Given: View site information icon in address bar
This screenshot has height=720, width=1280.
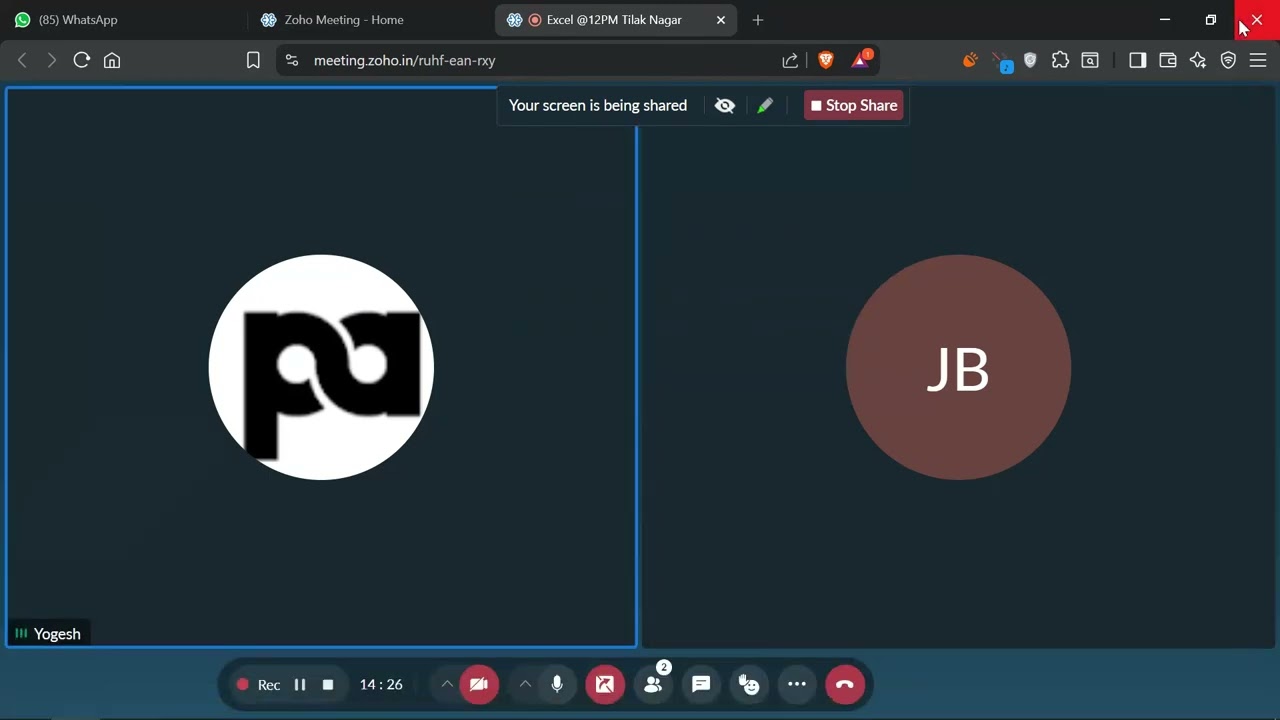Looking at the screenshot, I should [x=291, y=60].
